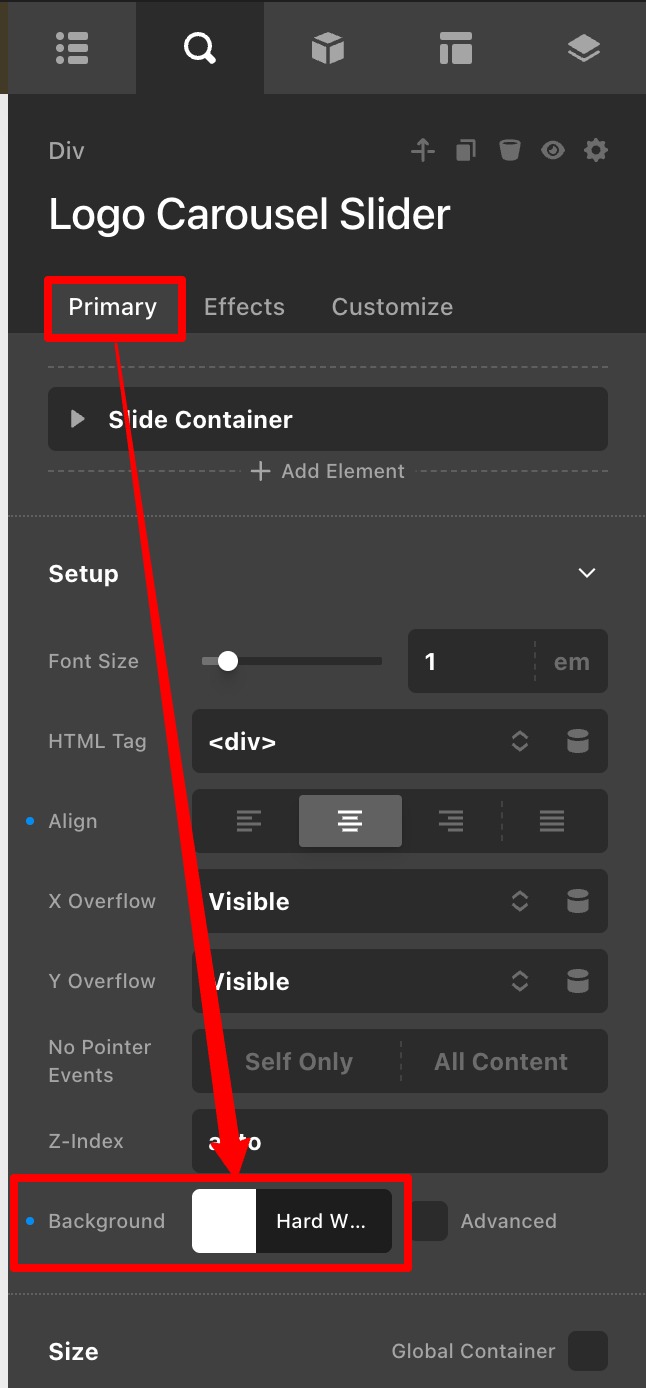Click the Add Element button
The height and width of the screenshot is (1388, 646).
click(x=328, y=471)
